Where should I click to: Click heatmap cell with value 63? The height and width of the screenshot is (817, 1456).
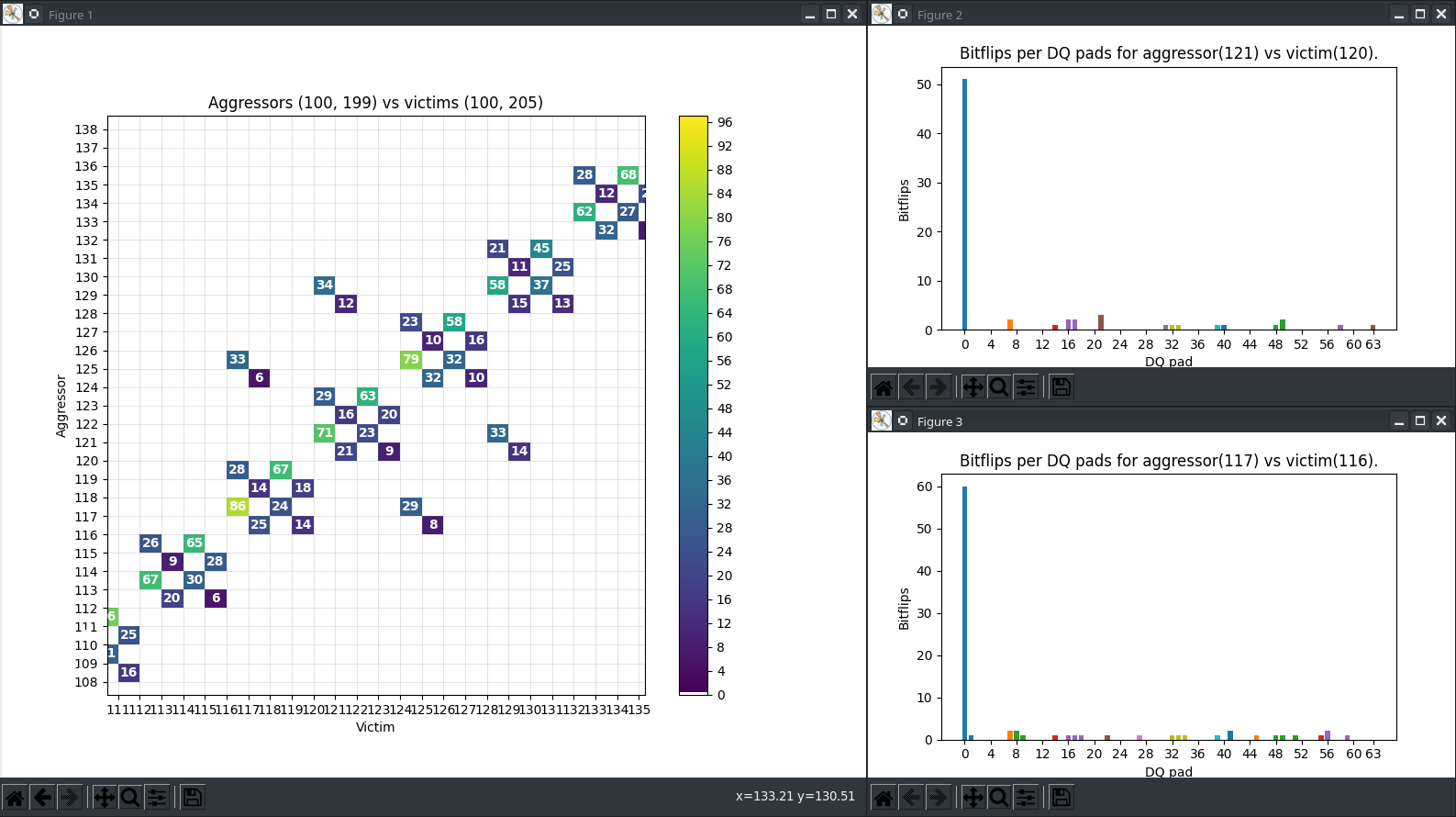[368, 396]
